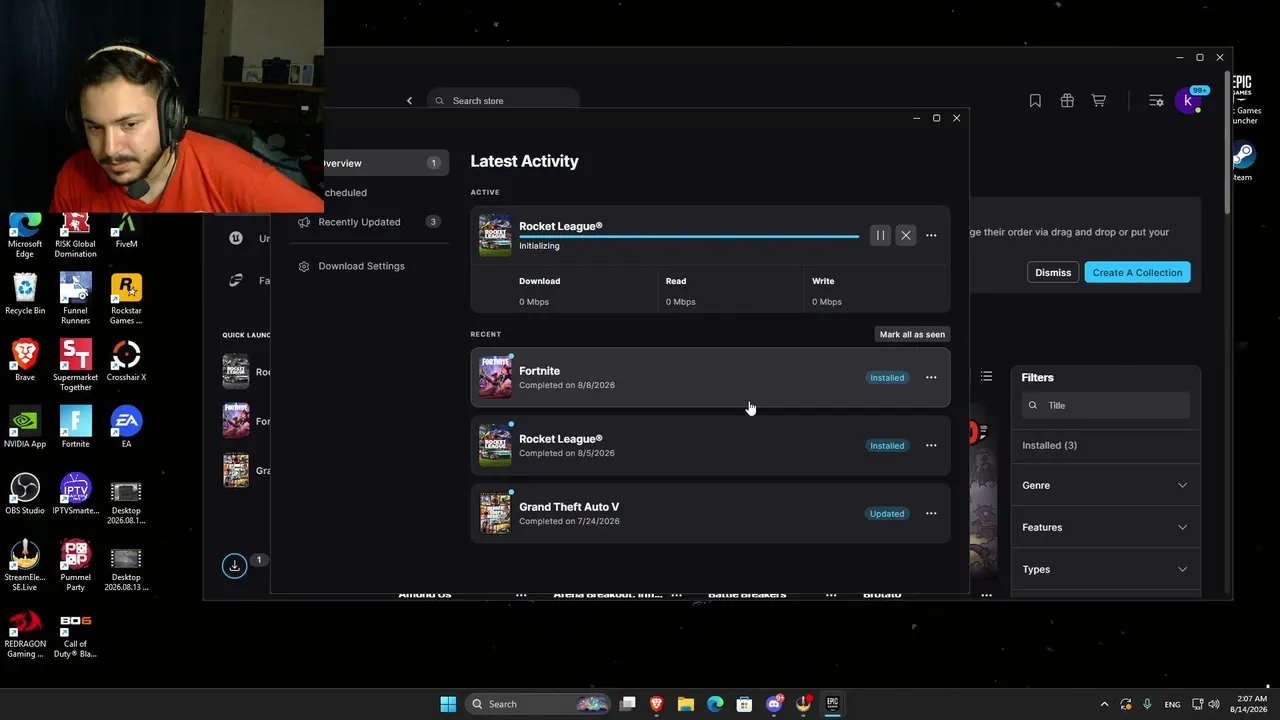Open File Explorer from the taskbar
Viewport: 1280px width, 720px height.
[x=686, y=704]
